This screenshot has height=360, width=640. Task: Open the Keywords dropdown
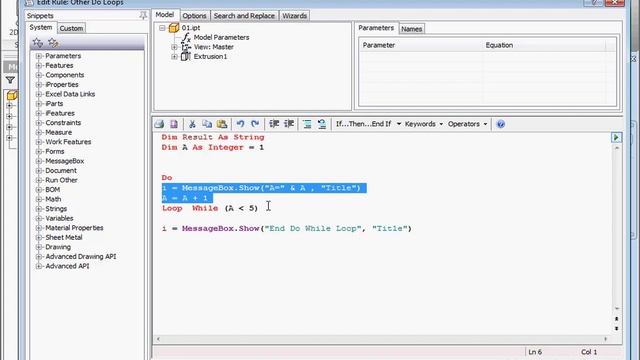424,124
